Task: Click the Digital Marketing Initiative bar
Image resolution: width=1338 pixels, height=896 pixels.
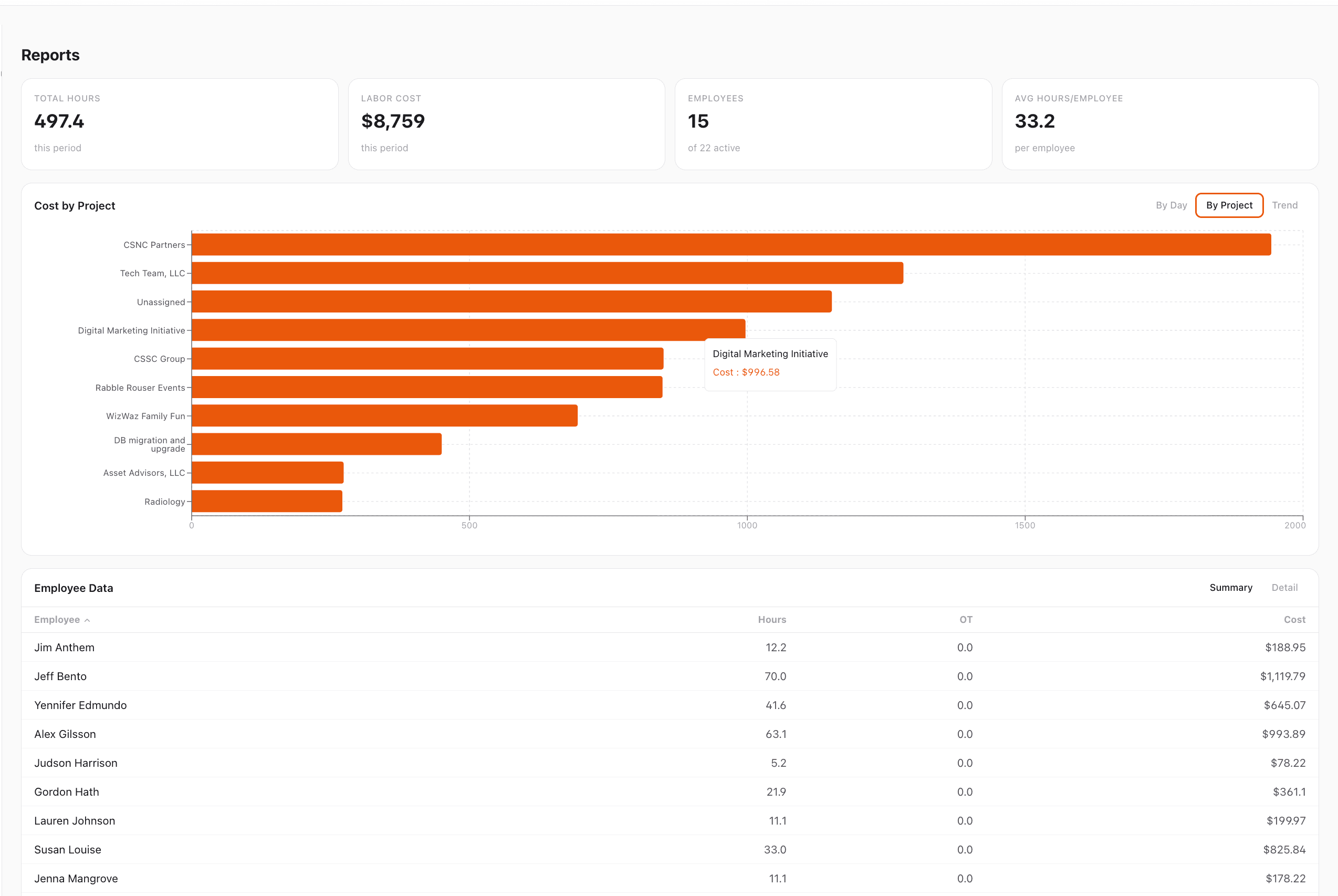Action: [x=457, y=330]
